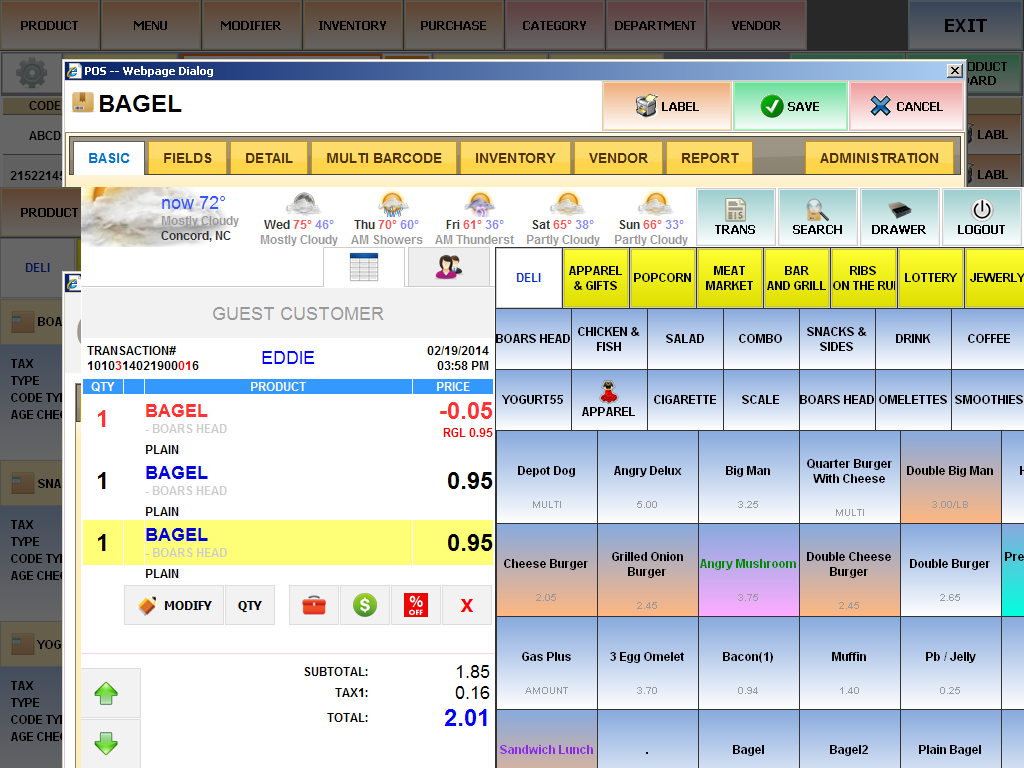Open the customers people icon tab
Image resolution: width=1024 pixels, height=768 pixels.
pos(449,268)
